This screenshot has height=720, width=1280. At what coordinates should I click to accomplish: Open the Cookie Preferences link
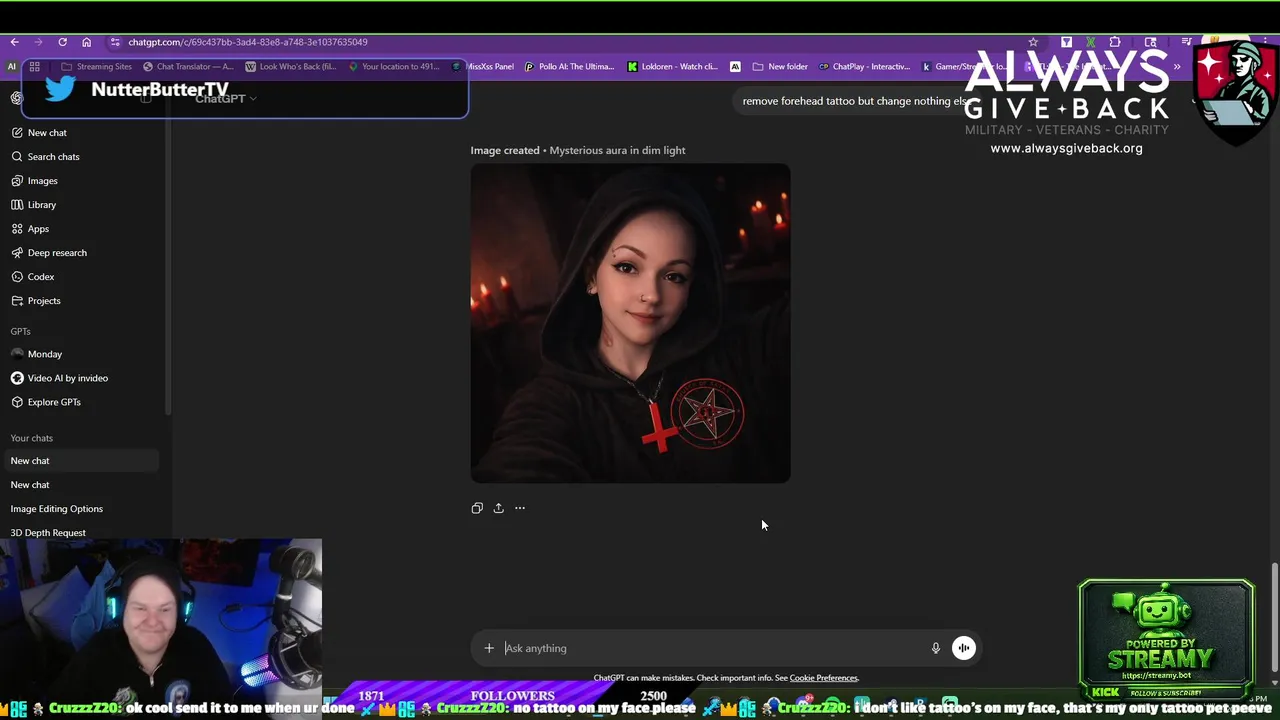pyautogui.click(x=824, y=678)
